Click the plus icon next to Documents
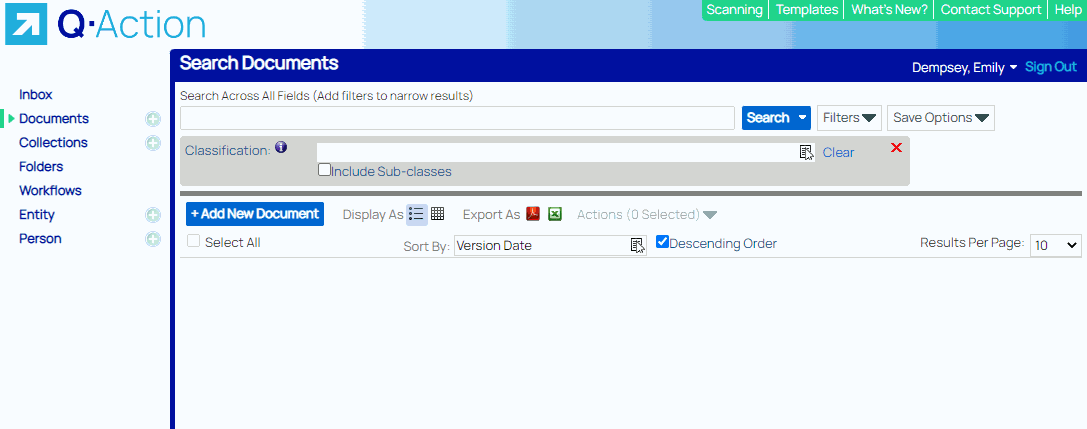This screenshot has width=1087, height=429. coord(153,119)
